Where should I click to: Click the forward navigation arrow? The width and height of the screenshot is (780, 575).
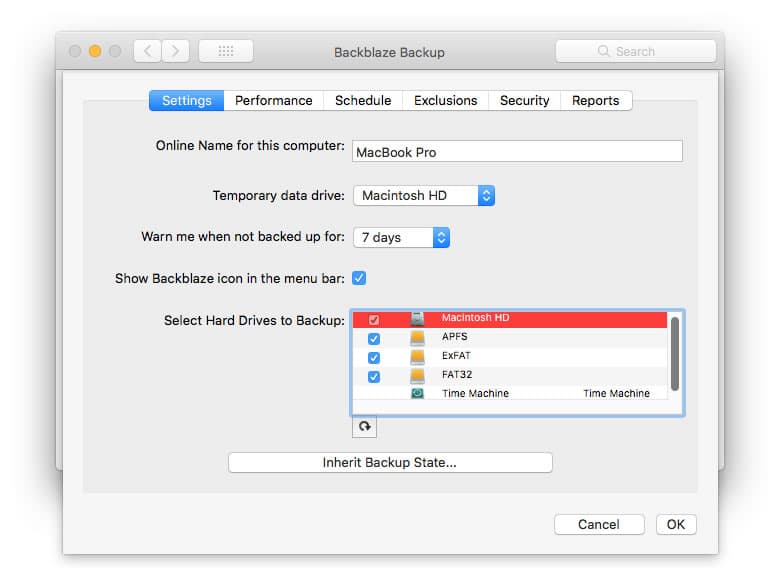(175, 51)
